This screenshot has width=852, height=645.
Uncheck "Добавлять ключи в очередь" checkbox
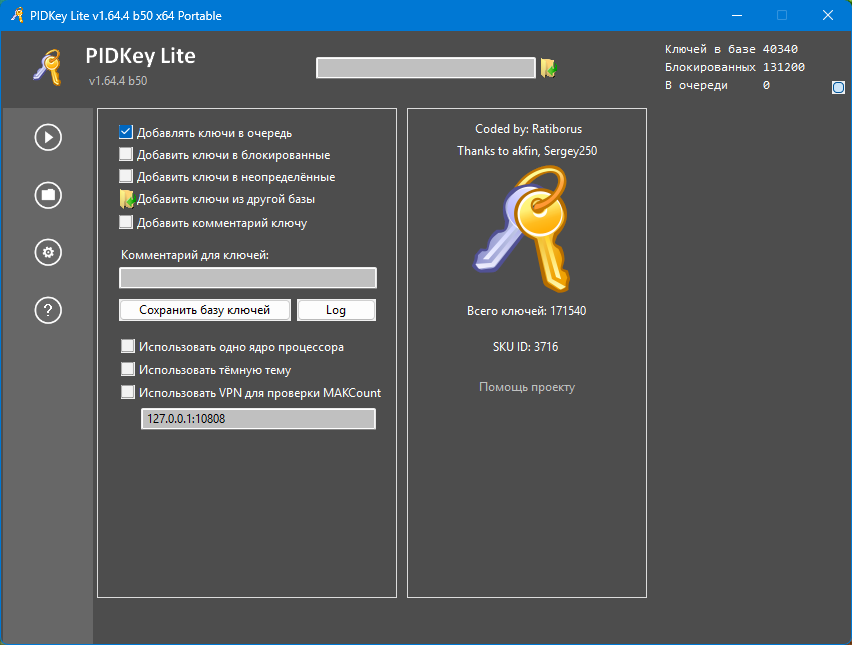point(126,132)
